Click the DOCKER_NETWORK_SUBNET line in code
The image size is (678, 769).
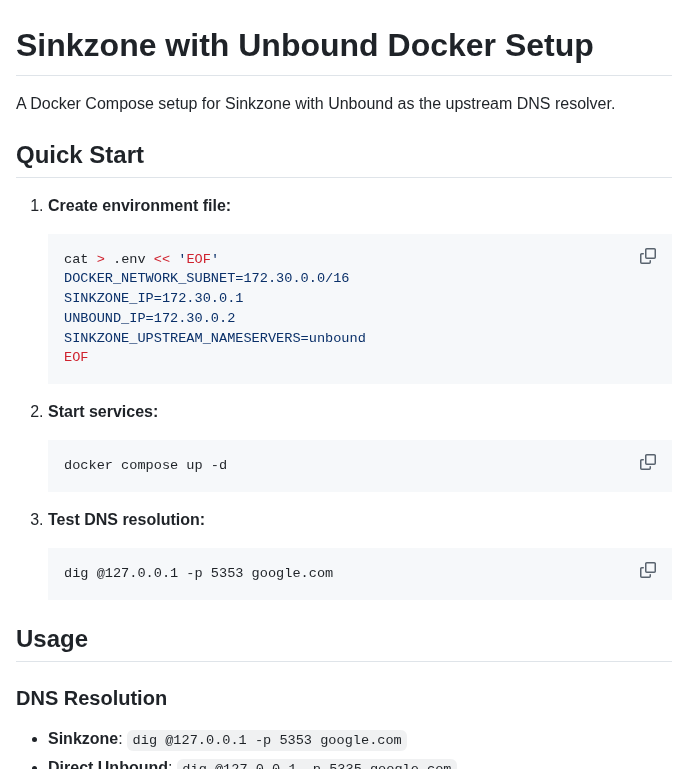207,278
